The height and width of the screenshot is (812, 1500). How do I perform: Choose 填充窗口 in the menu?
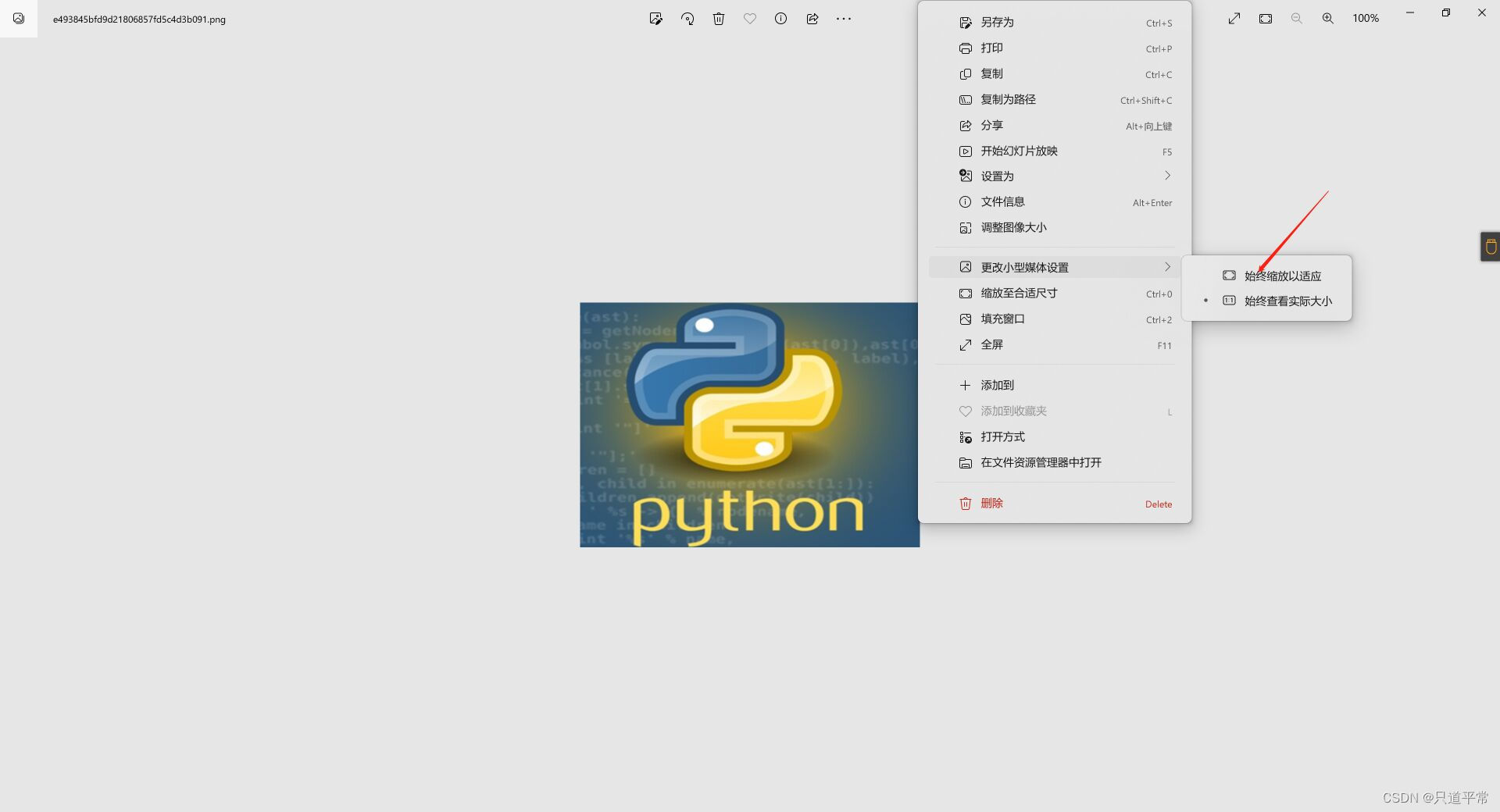[x=1055, y=319]
